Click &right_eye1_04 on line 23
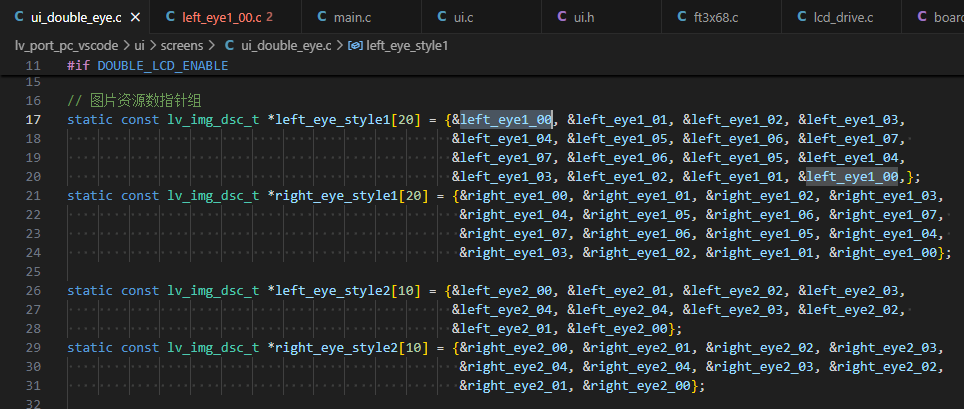The width and height of the screenshot is (964, 409). [x=883, y=234]
